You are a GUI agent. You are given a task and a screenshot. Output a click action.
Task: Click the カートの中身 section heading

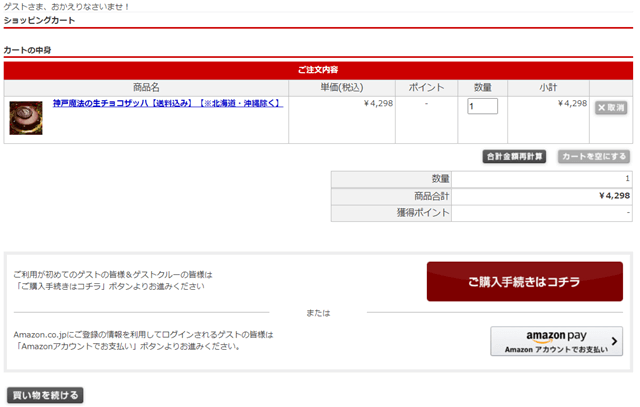click(x=27, y=50)
